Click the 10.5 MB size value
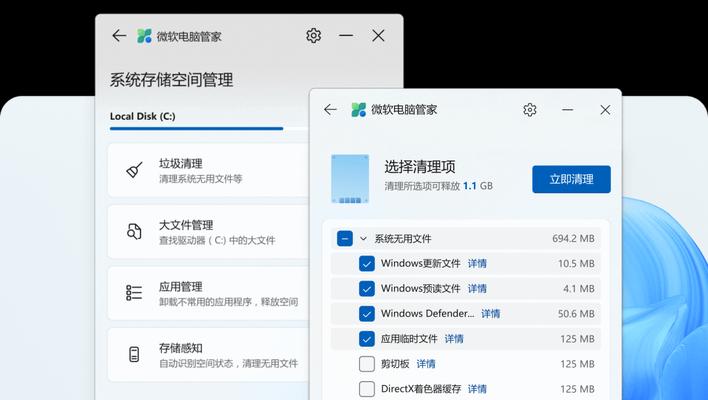708x400 pixels. click(x=576, y=264)
